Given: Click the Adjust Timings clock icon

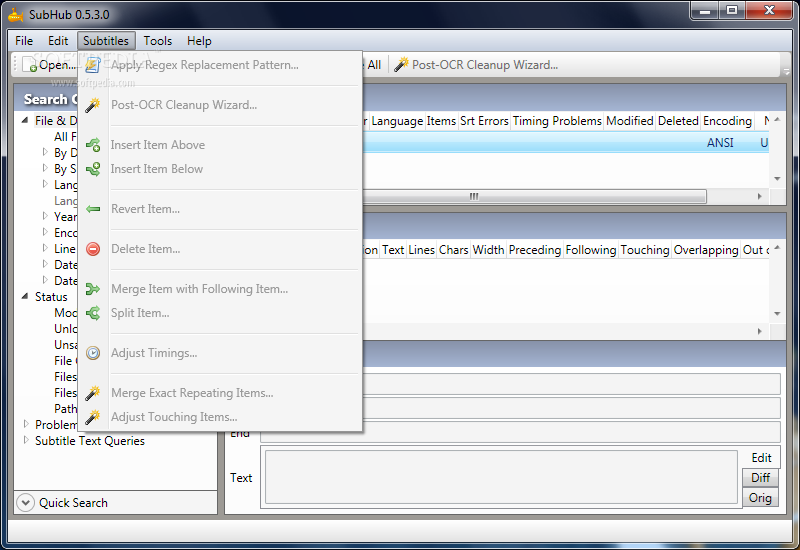Looking at the screenshot, I should coord(93,353).
